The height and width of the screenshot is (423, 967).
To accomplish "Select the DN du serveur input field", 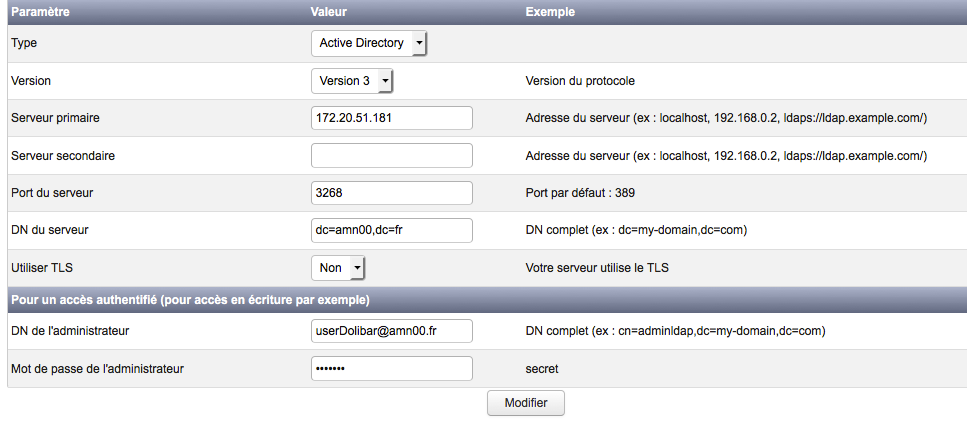I will pos(391,230).
